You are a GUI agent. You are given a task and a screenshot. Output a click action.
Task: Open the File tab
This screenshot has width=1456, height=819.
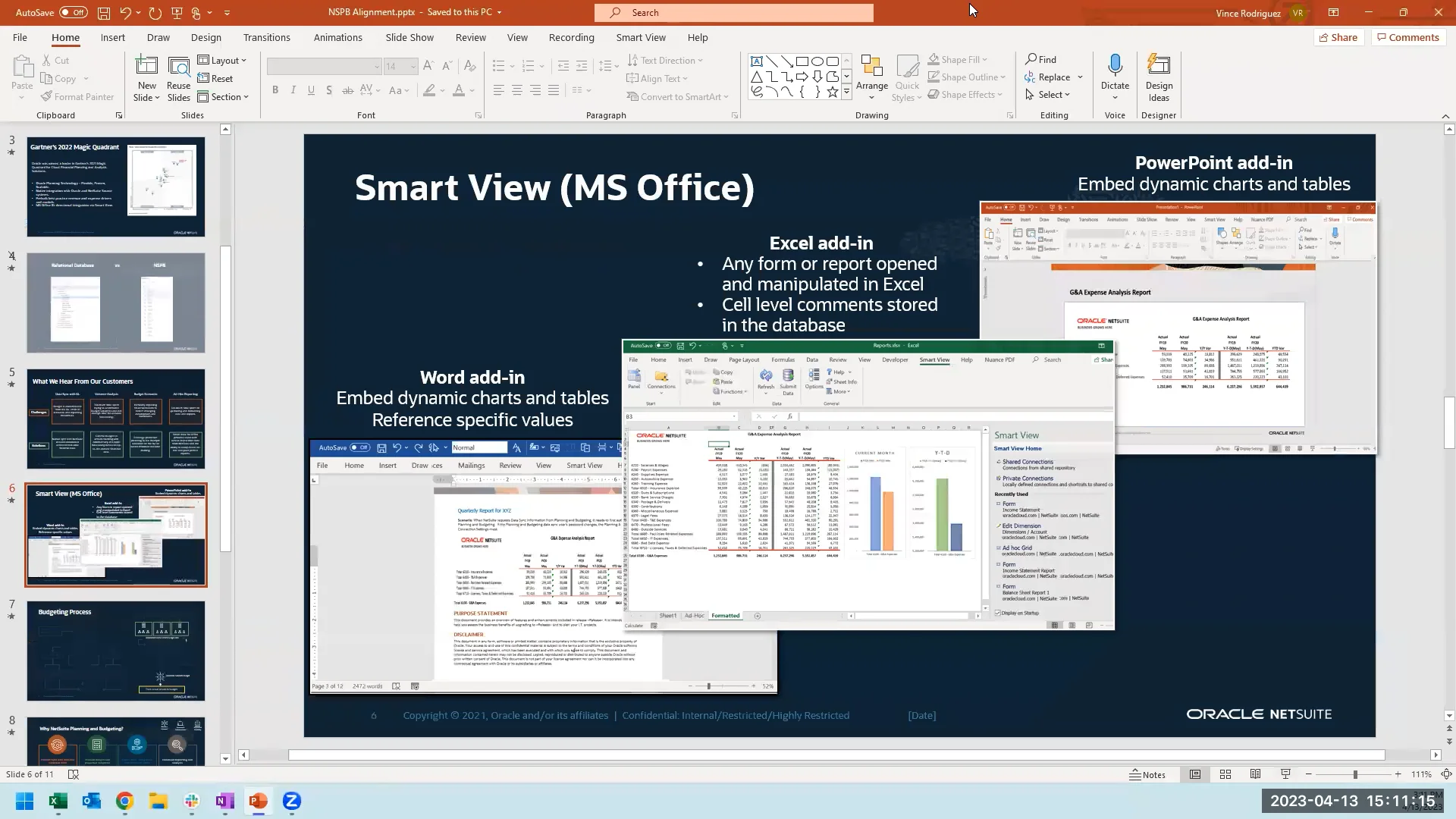(20, 37)
